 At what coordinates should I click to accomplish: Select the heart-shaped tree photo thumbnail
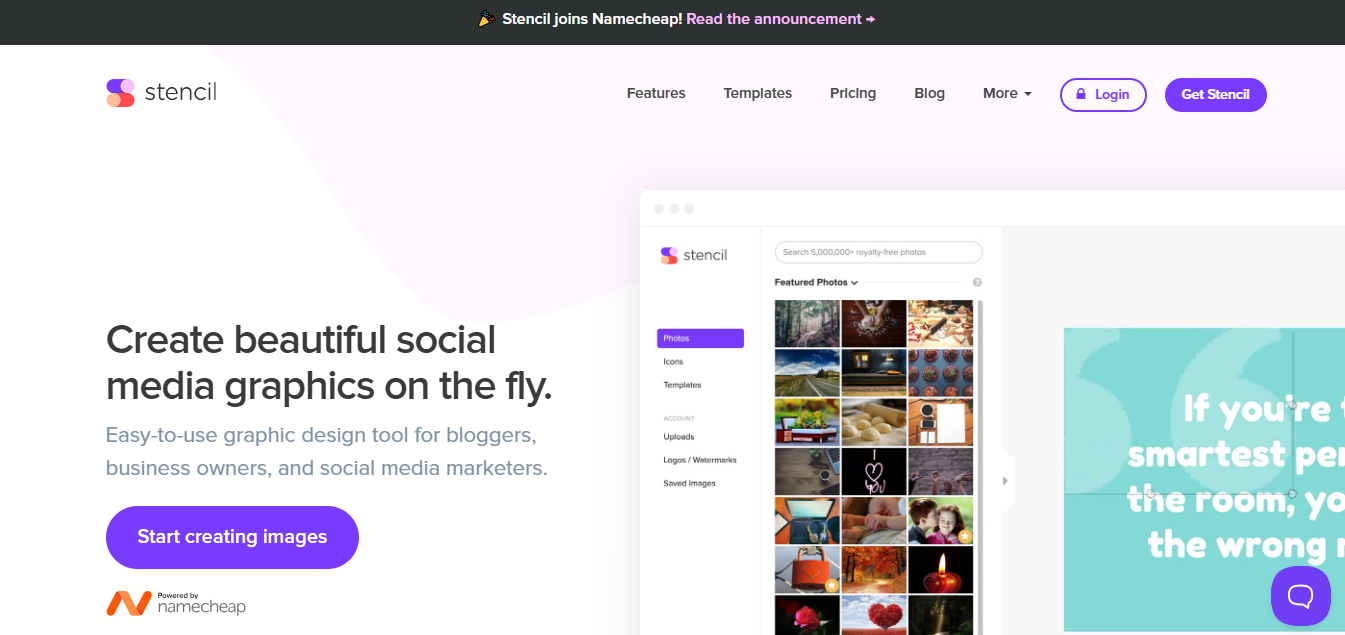point(873,615)
